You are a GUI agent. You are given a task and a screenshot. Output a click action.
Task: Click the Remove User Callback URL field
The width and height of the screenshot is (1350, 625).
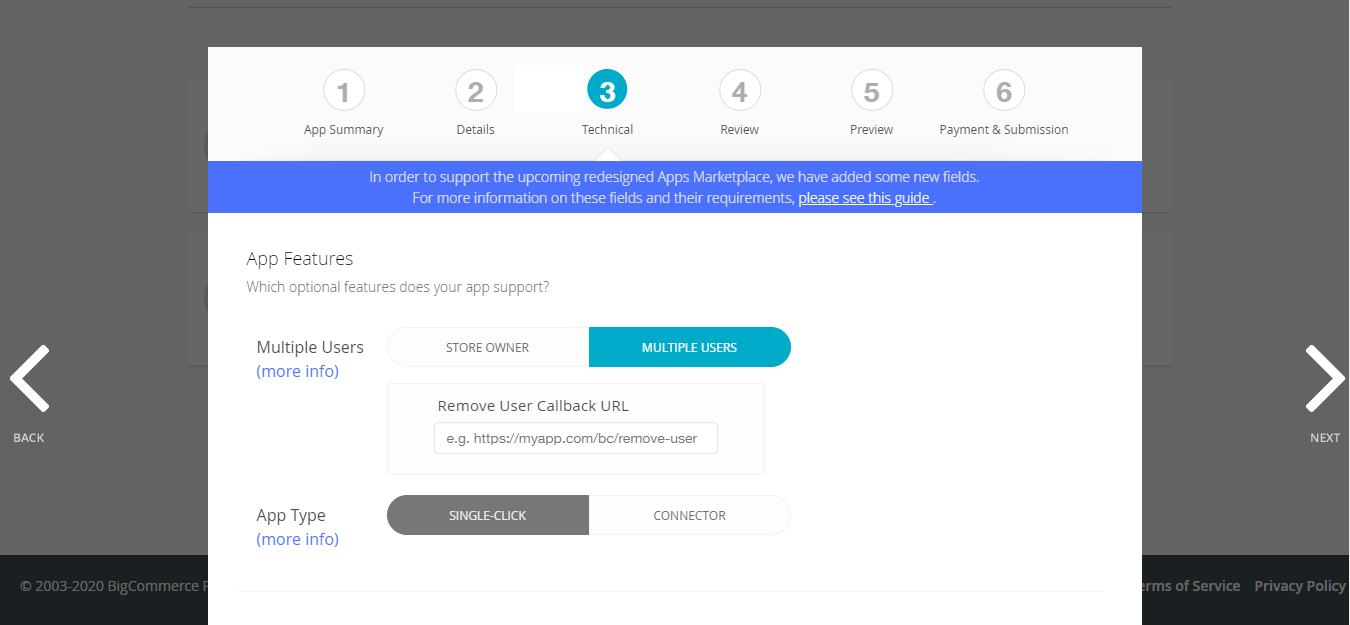[576, 439]
